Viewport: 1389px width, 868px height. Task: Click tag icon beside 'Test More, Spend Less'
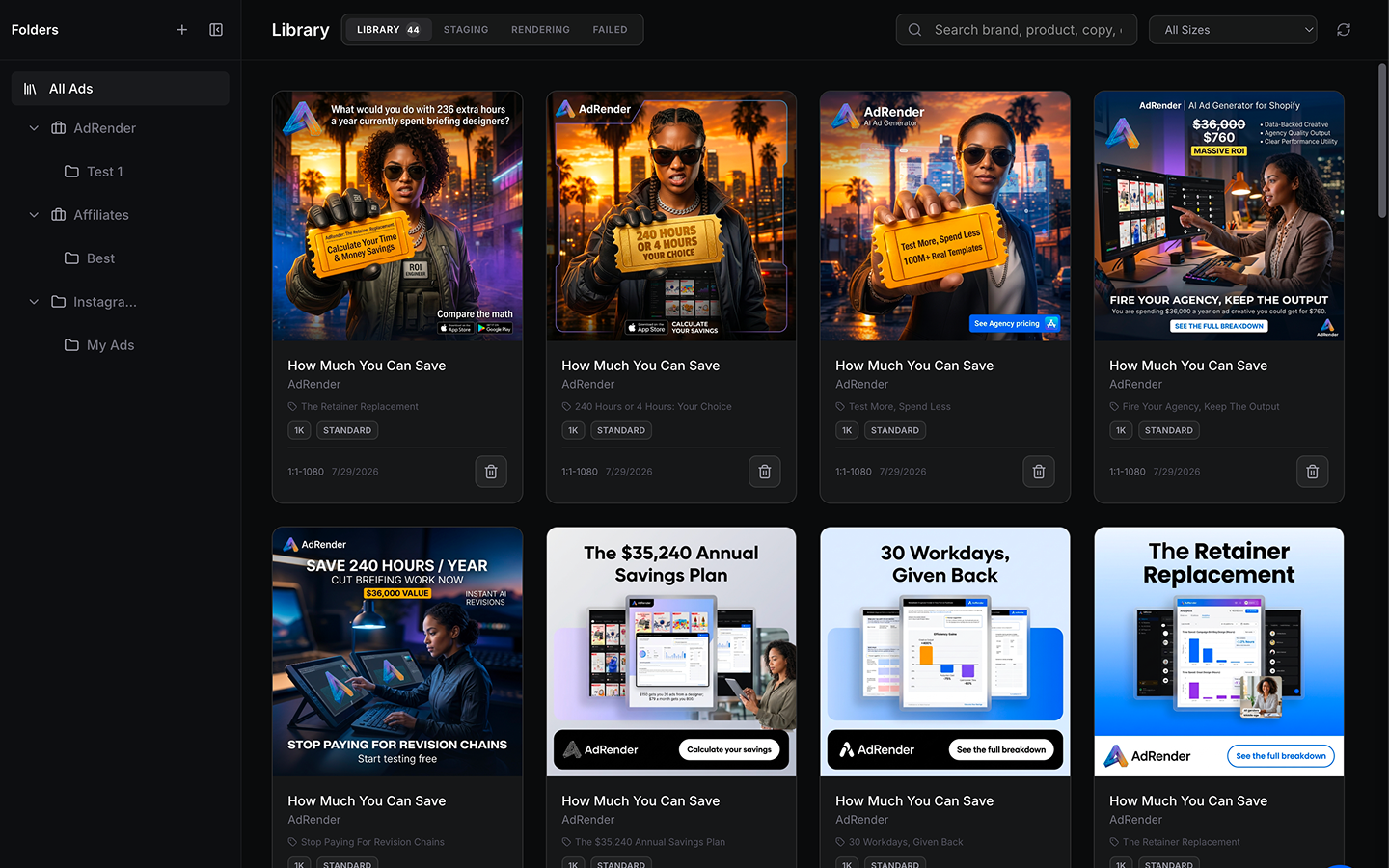840,407
